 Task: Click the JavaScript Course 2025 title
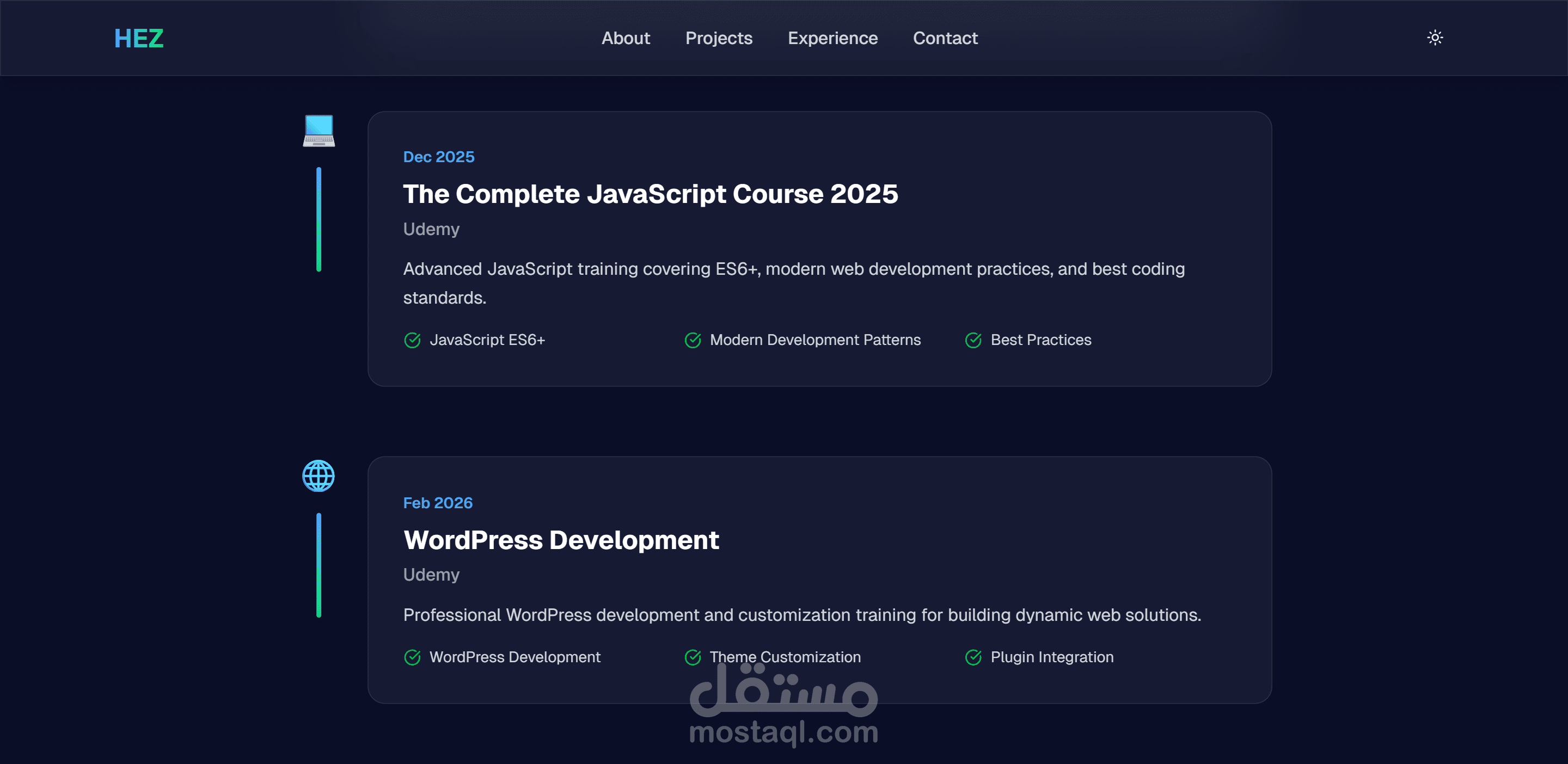650,194
